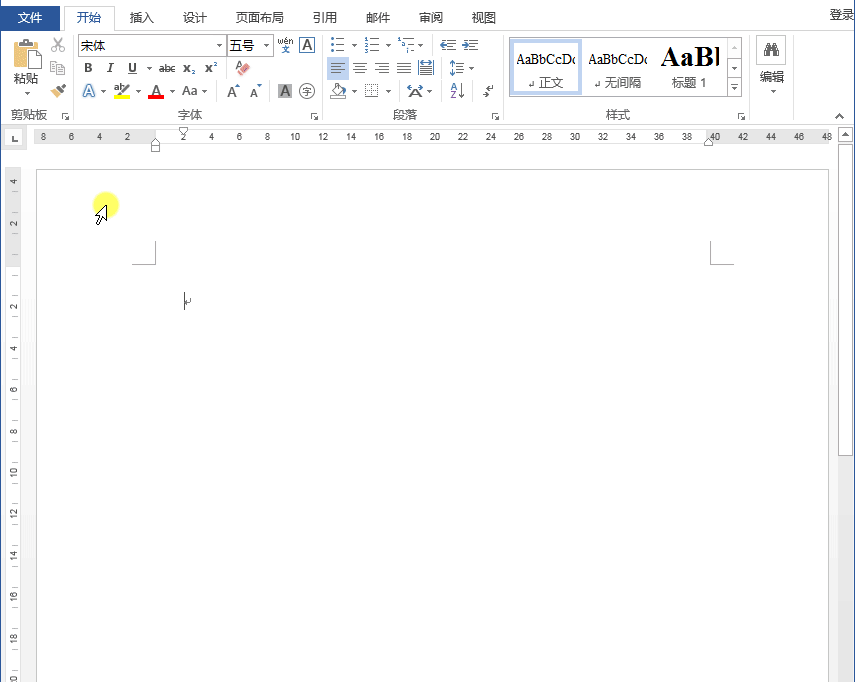
Task: Enable center text alignment
Action: point(360,68)
